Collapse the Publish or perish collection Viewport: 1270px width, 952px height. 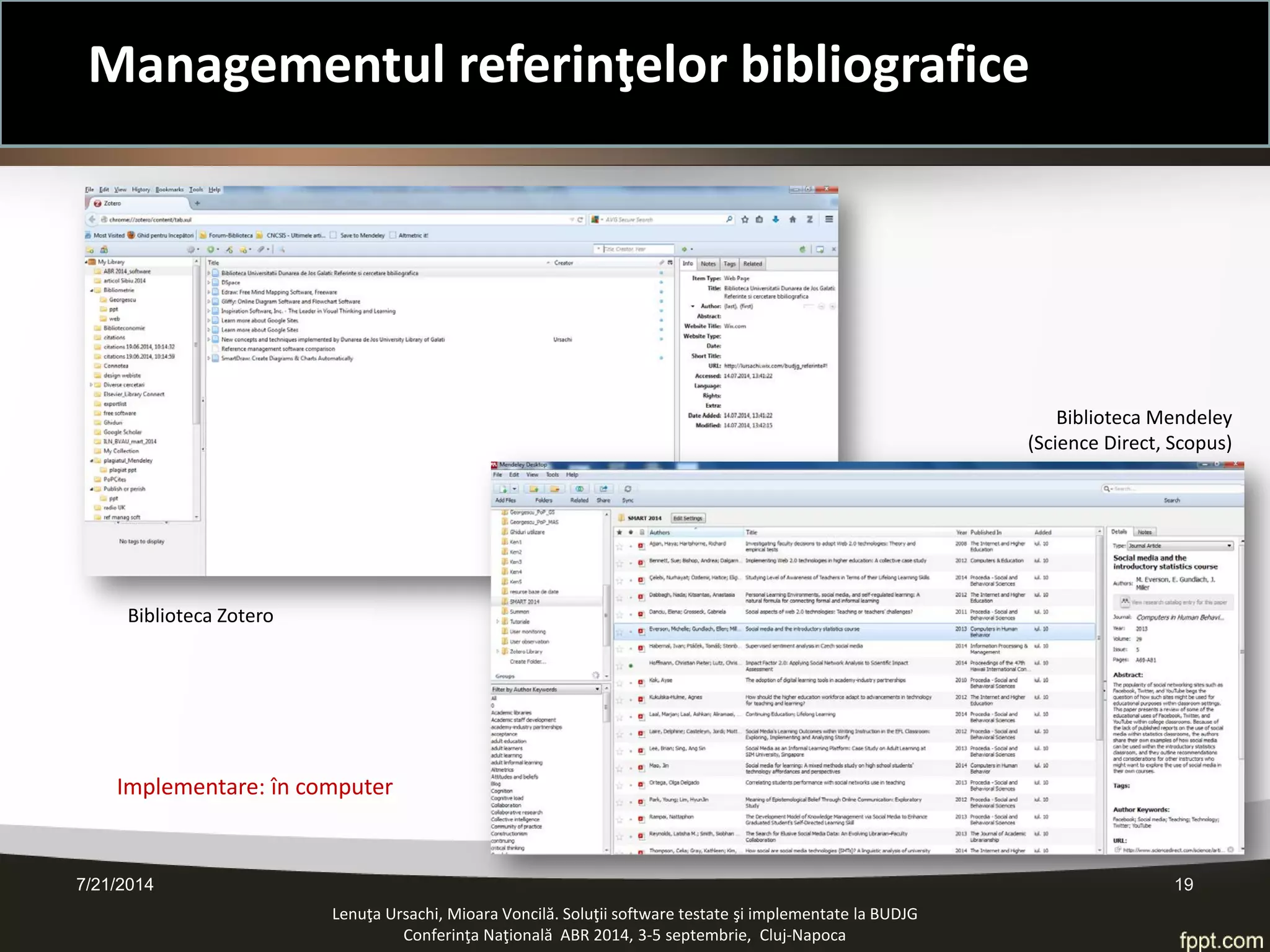coord(91,489)
